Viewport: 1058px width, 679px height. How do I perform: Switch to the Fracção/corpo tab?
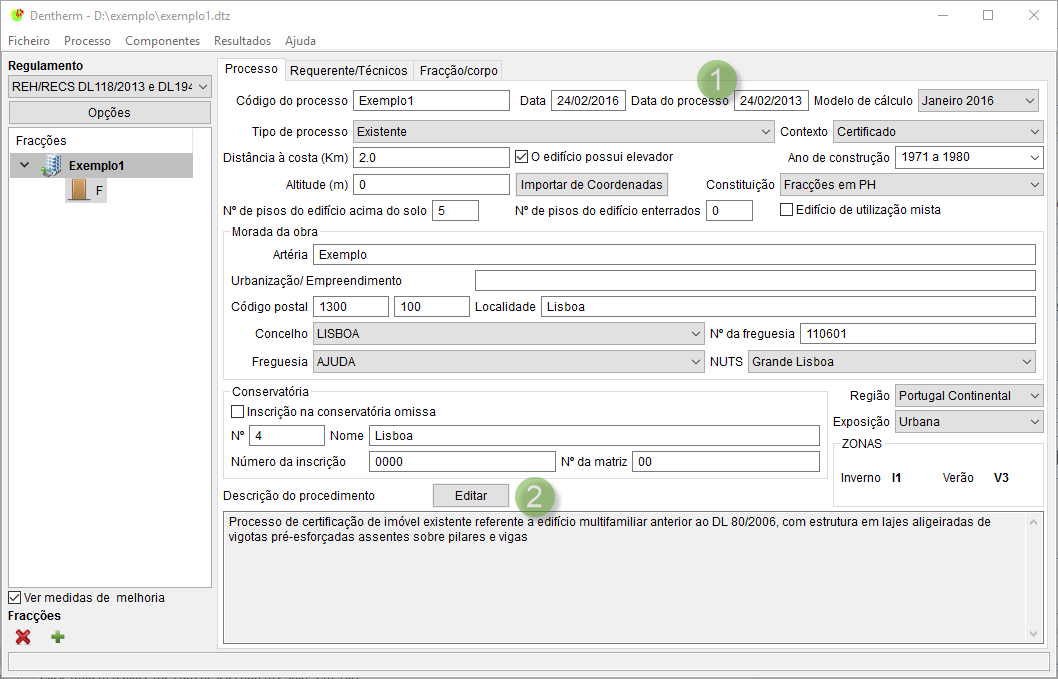[x=459, y=70]
